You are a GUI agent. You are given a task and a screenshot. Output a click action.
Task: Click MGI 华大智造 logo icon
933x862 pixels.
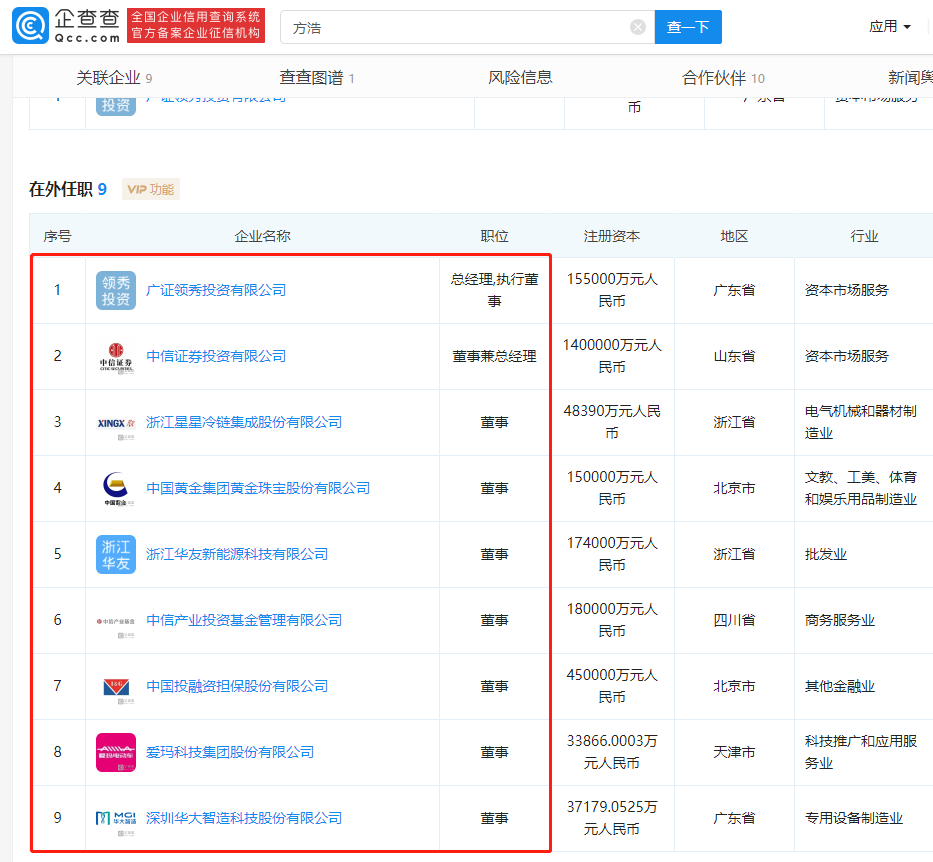pos(116,819)
